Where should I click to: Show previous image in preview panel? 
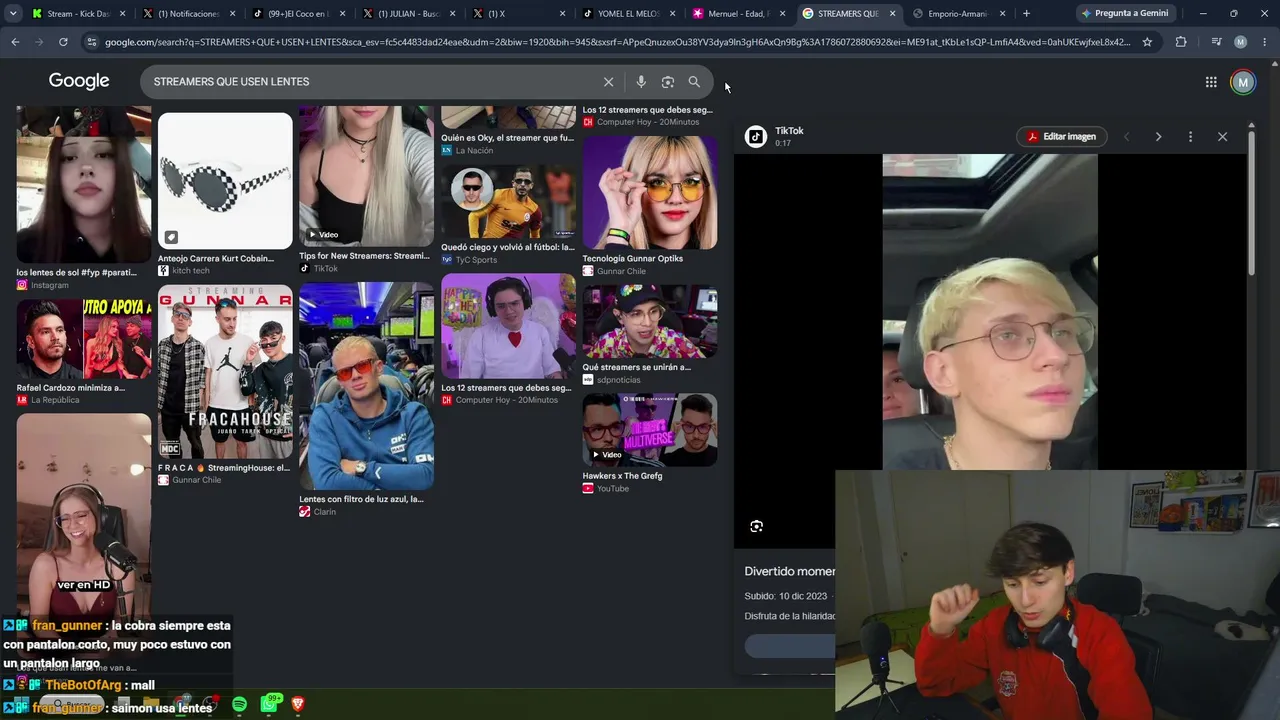[1126, 137]
